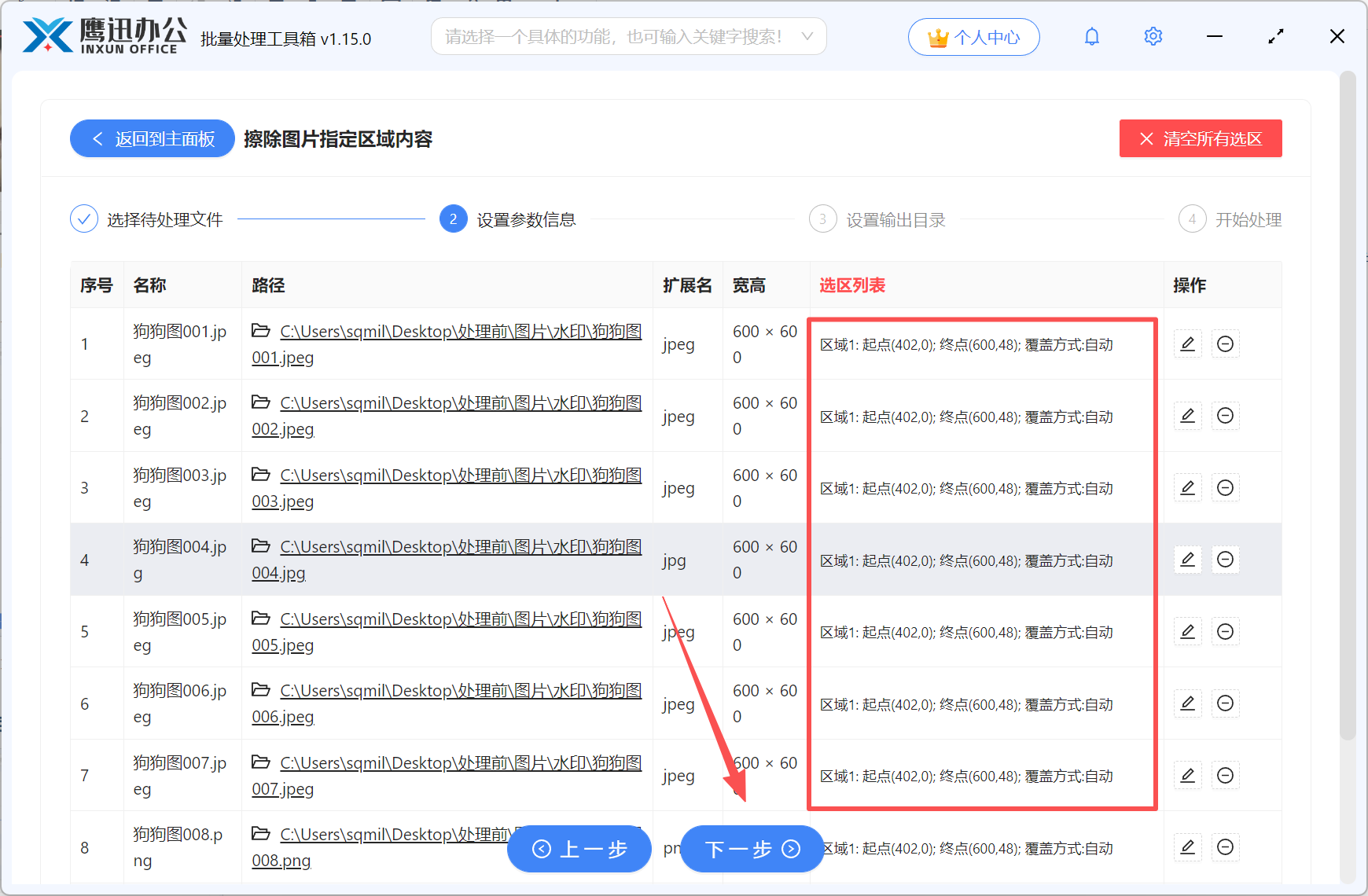Remove the selection region for 狗狗图007.jpeg
Image resolution: width=1368 pixels, height=896 pixels.
coord(1225,775)
